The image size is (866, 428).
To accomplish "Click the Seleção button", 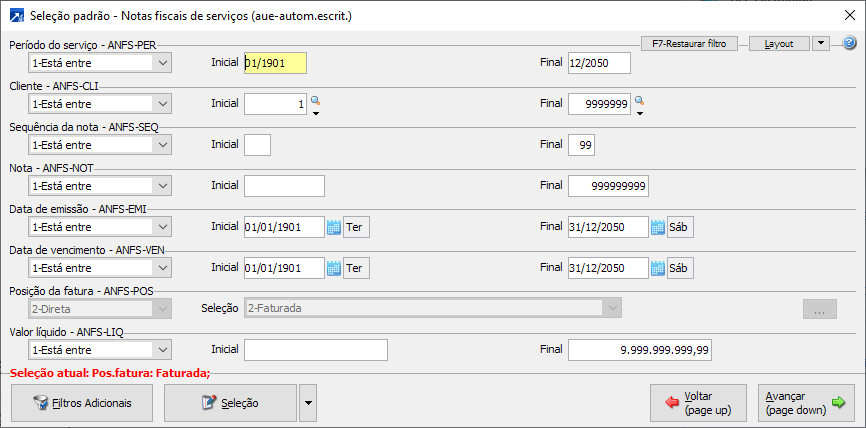I will click(230, 403).
